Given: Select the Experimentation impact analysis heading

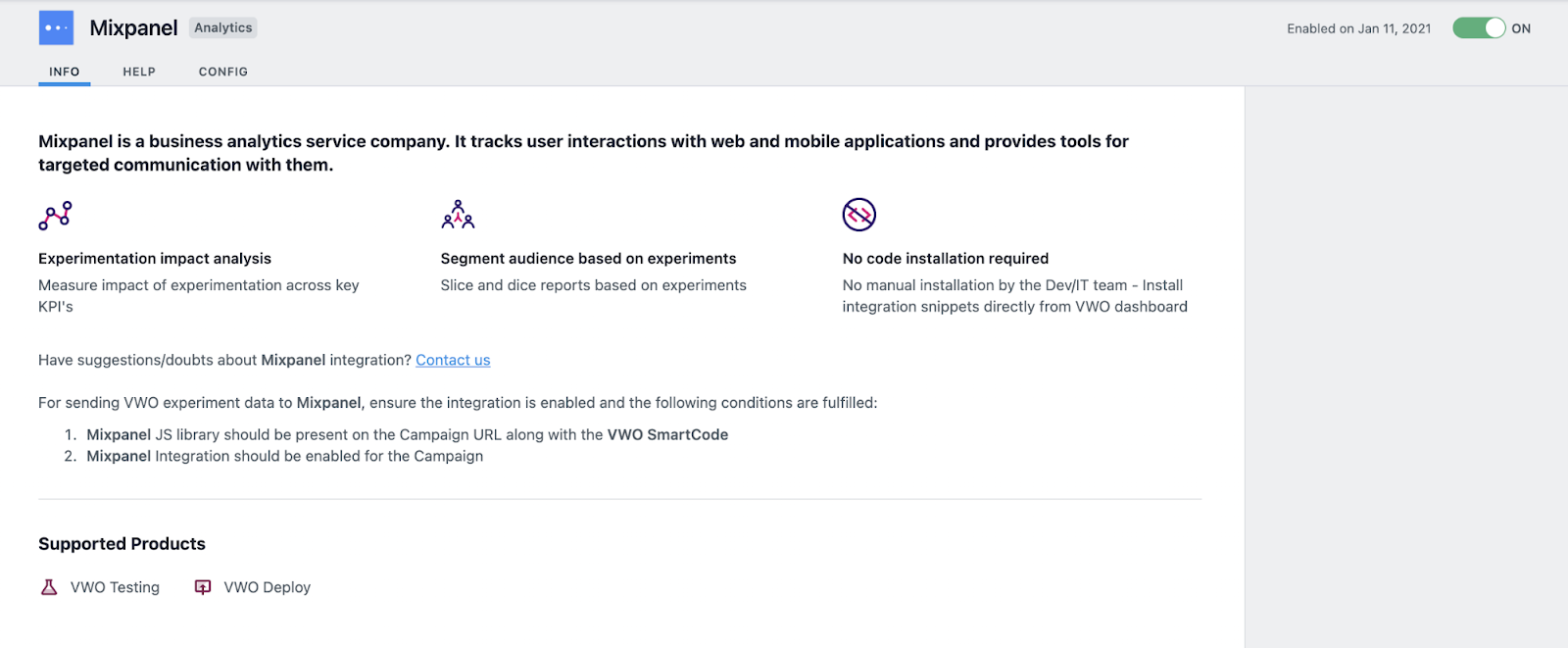Looking at the screenshot, I should click(x=155, y=258).
